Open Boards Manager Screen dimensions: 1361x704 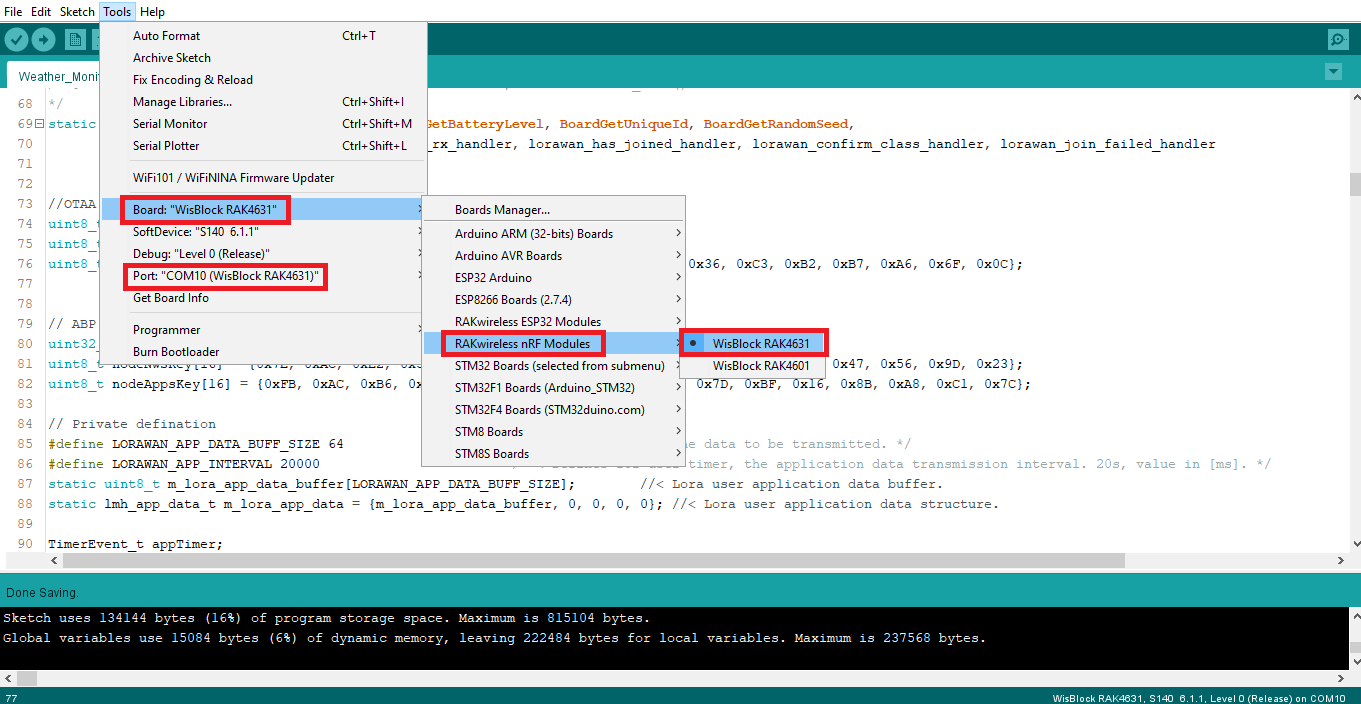coord(502,210)
